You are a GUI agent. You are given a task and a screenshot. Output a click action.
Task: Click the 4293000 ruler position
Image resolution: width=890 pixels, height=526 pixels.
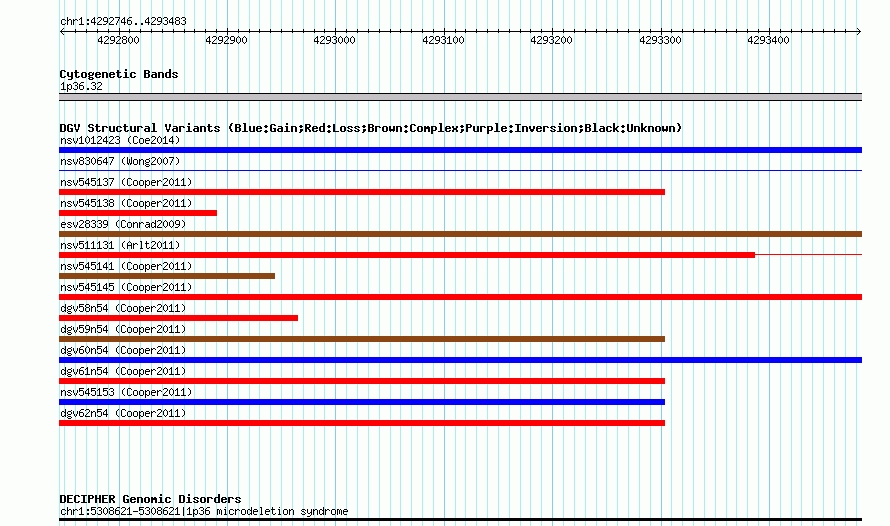(x=334, y=40)
